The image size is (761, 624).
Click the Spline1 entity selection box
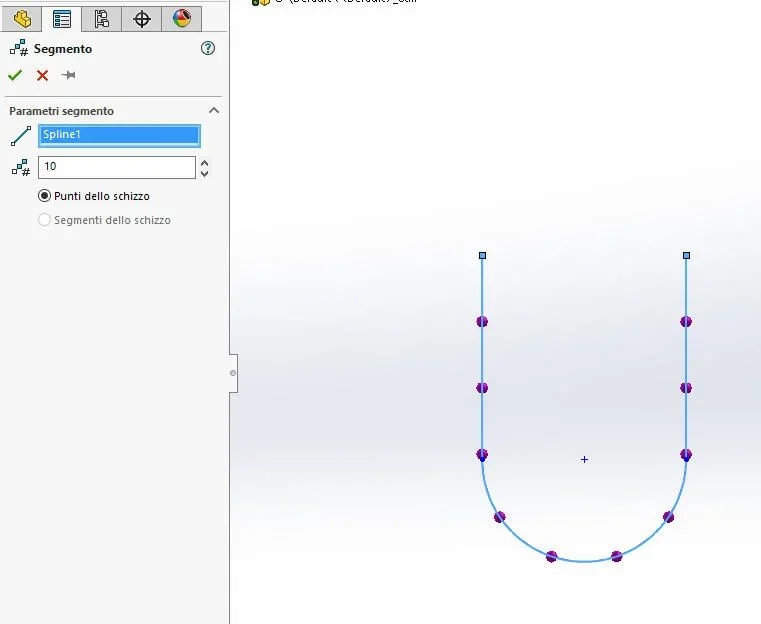(119, 136)
